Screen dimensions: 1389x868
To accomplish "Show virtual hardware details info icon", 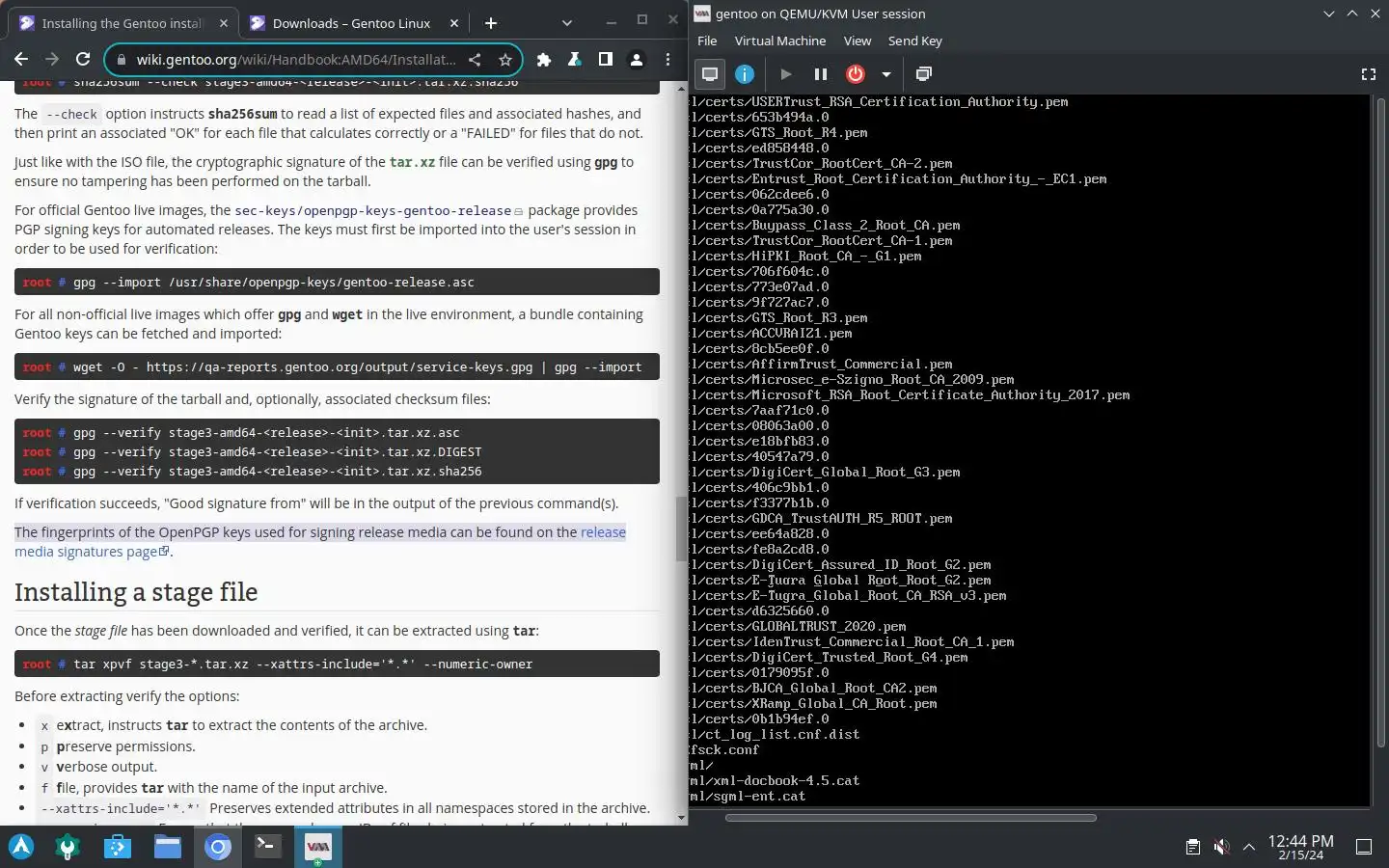I will point(745,74).
